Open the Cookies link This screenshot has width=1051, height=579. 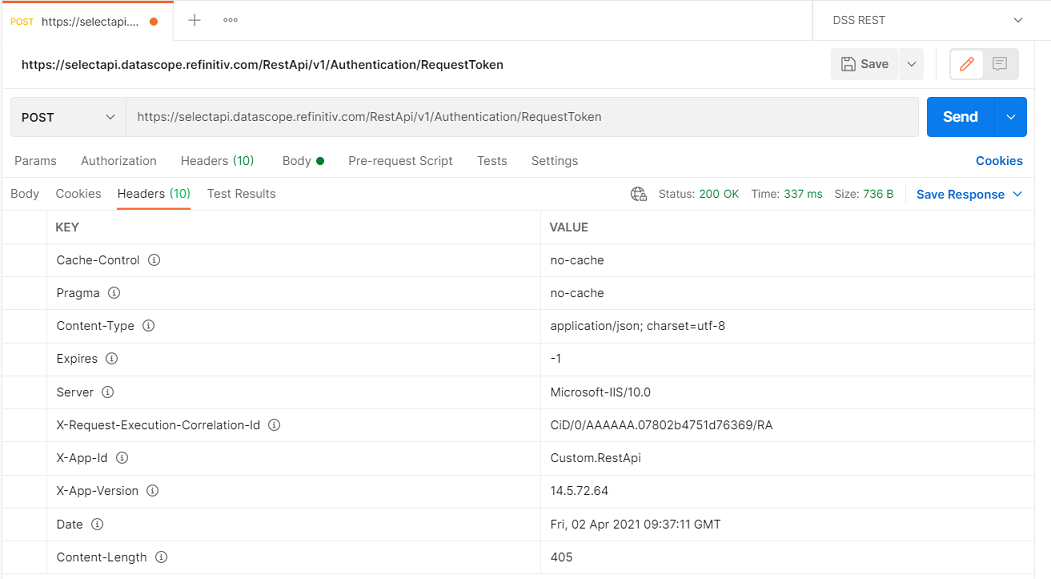pyautogui.click(x=999, y=161)
